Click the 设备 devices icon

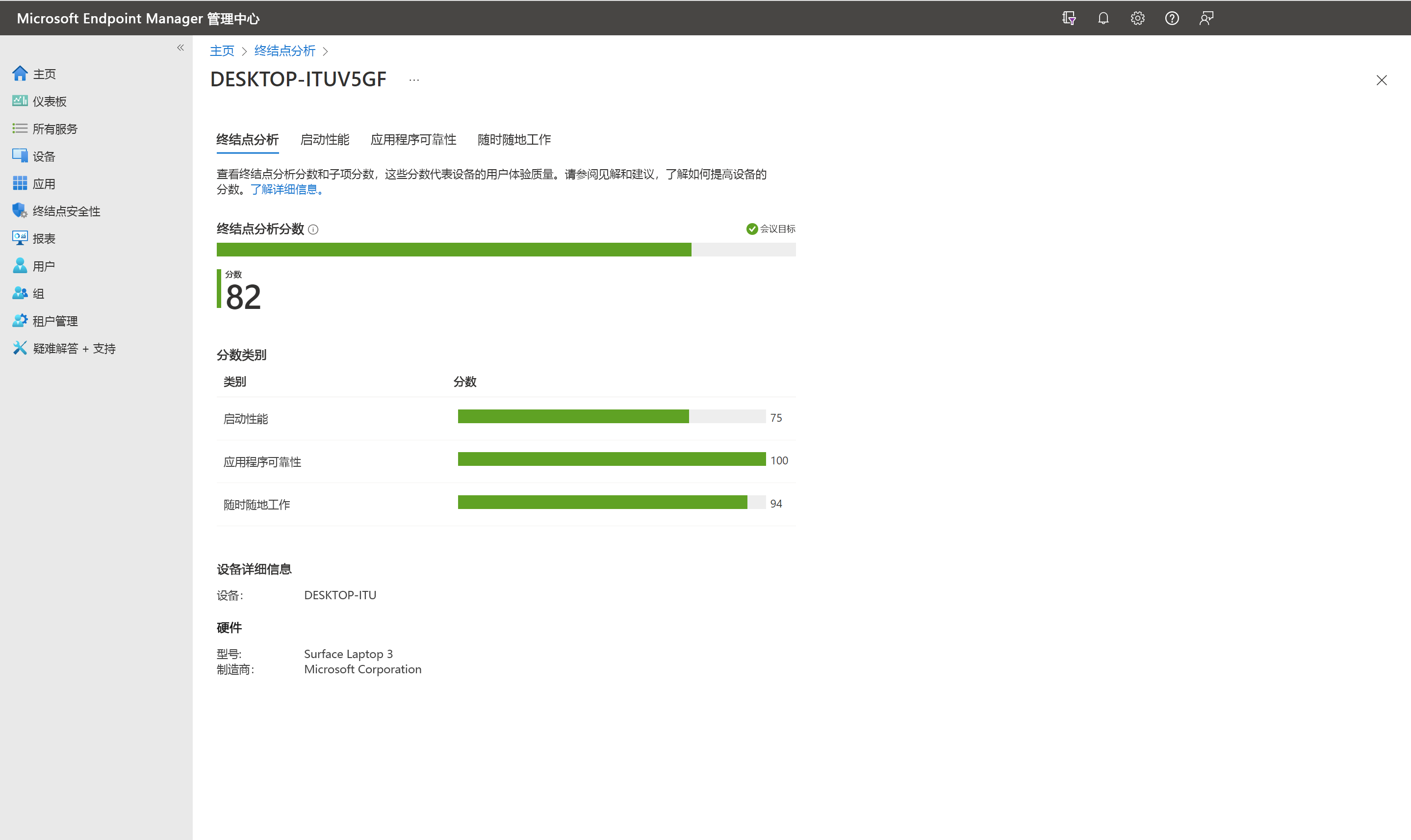20,155
